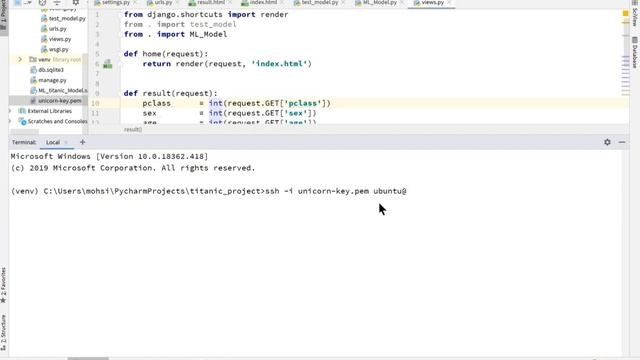The height and width of the screenshot is (360, 640).
Task: Close the result.html editor tab
Action: coord(229,2)
